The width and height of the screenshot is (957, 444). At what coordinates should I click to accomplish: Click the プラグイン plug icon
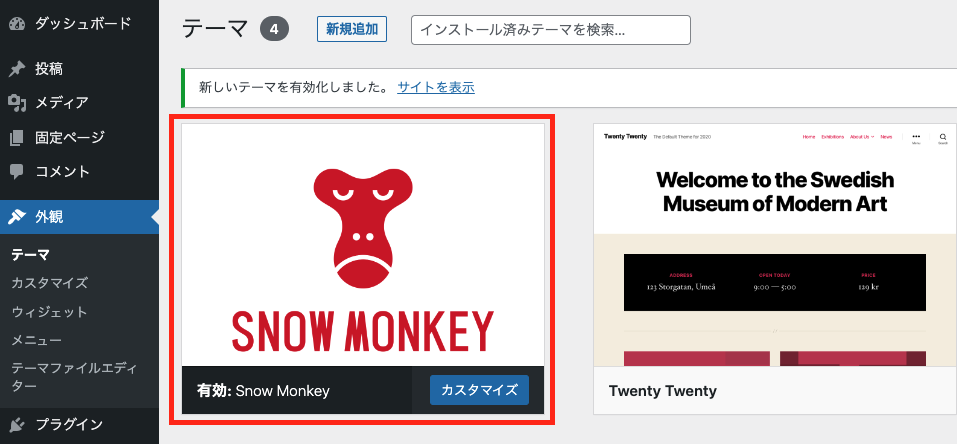(17, 424)
